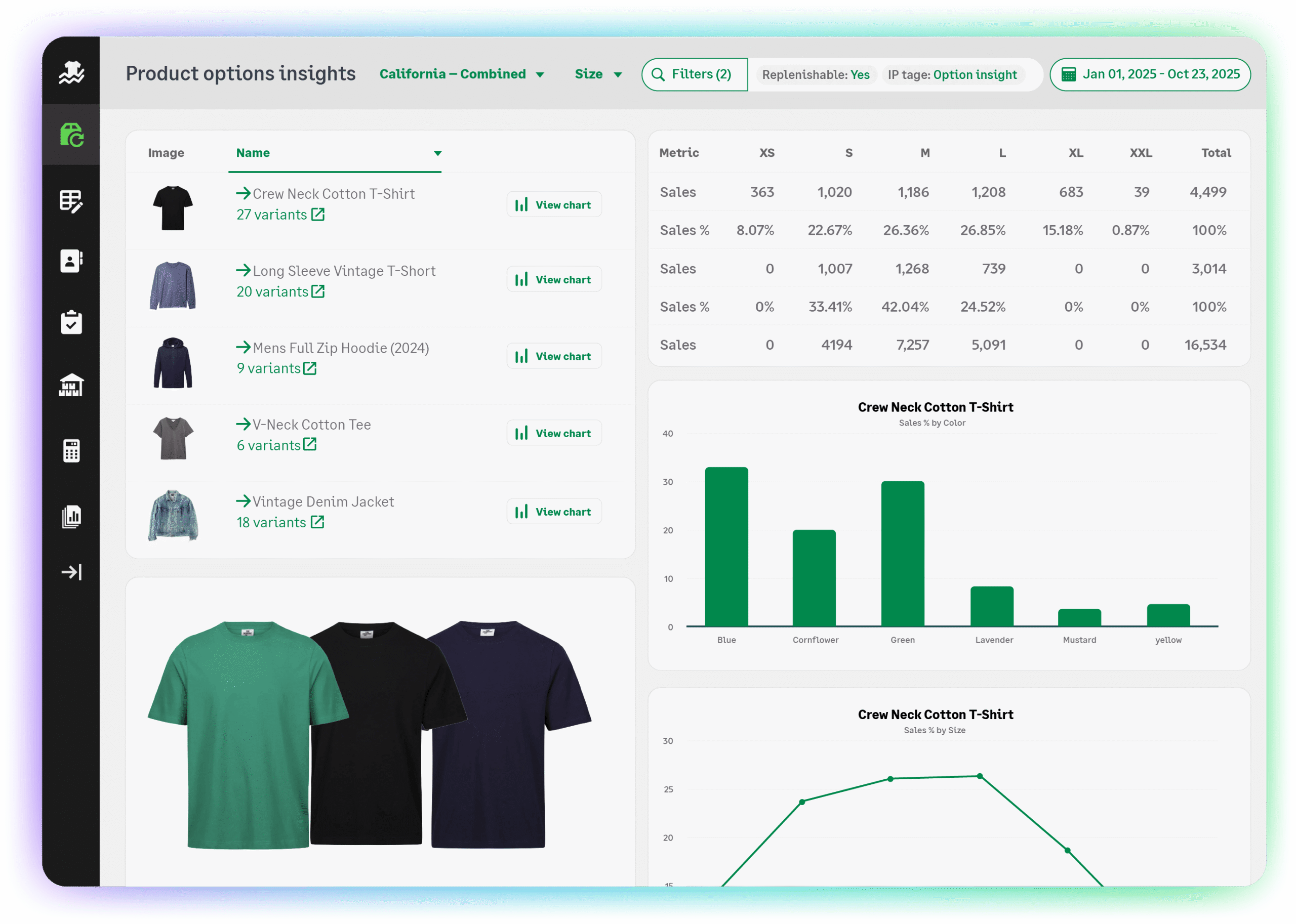Image resolution: width=1296 pixels, height=924 pixels.
Task: View chart for Mens Full Zip Hoodie
Action: (554, 356)
